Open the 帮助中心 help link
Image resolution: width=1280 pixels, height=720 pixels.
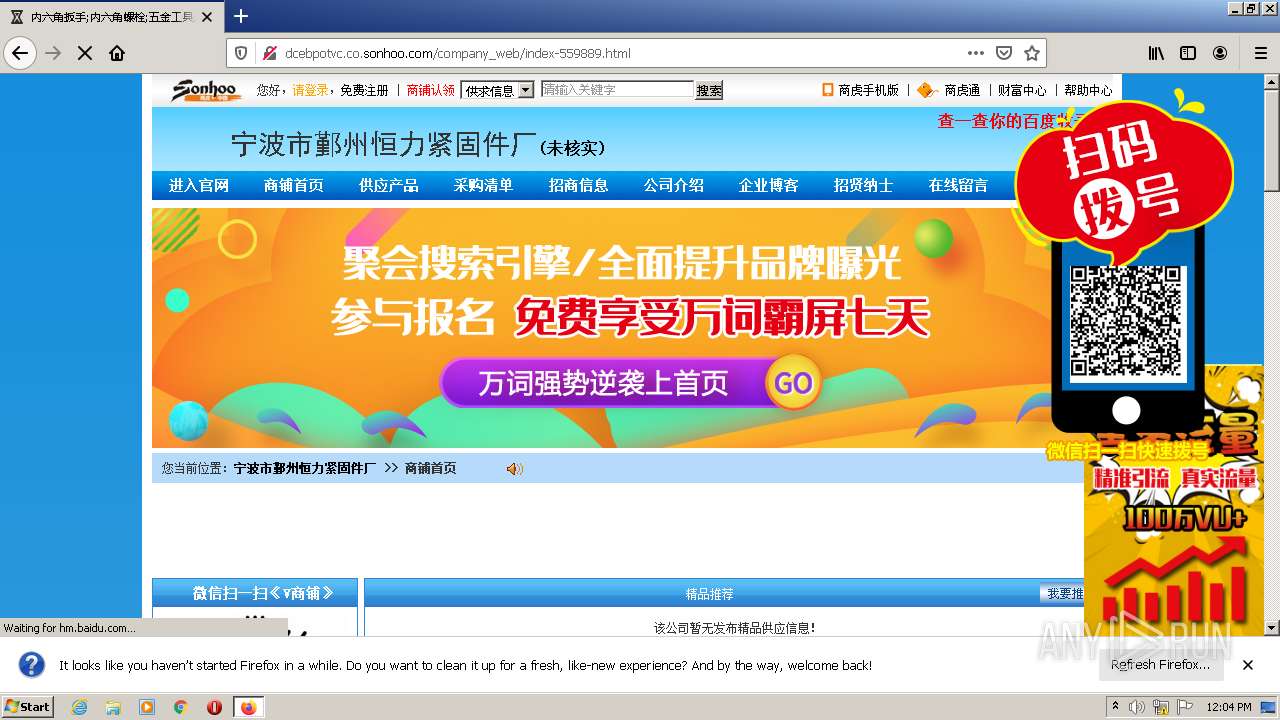tap(1088, 90)
